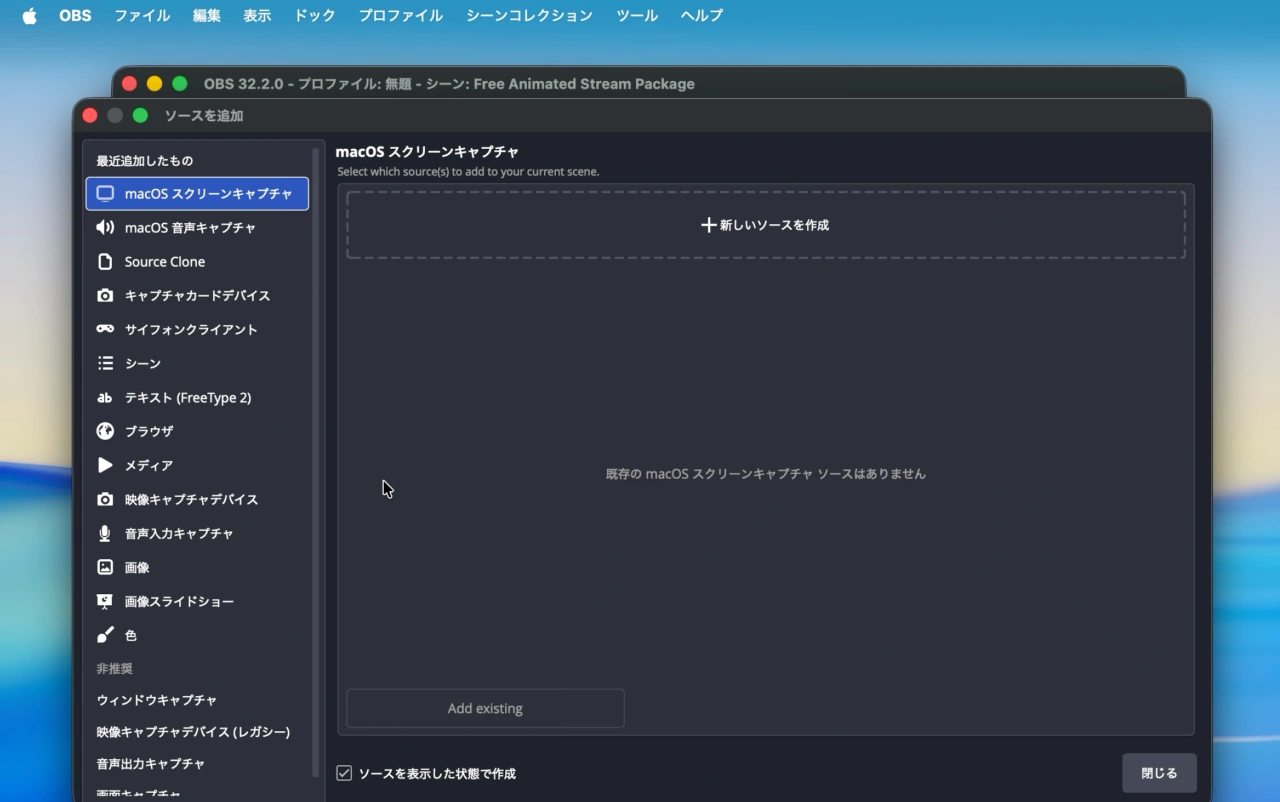
Task: Choose the 音声入力キャプチャ source label
Action: point(179,534)
